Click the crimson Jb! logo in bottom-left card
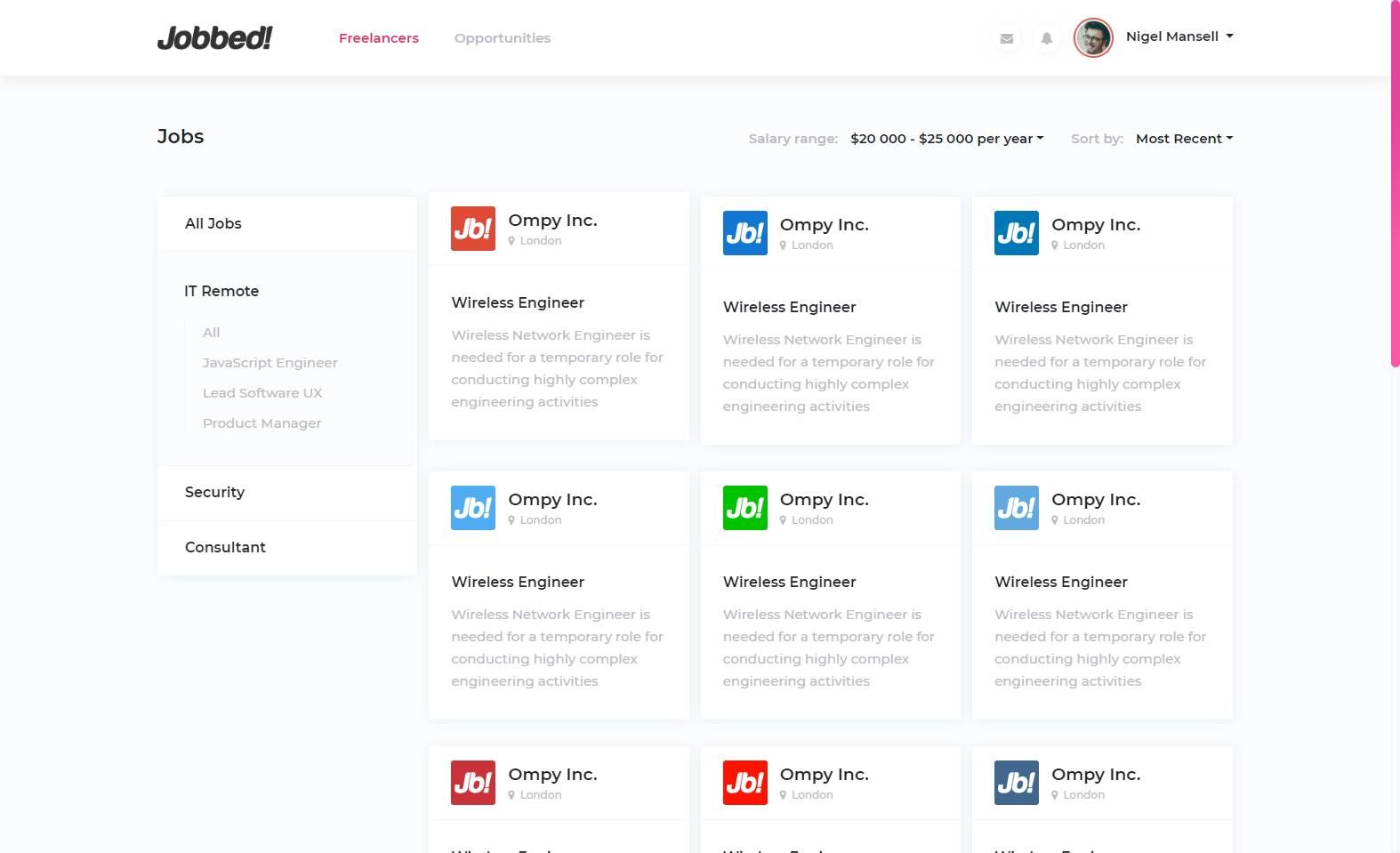1400x853 pixels. tap(473, 783)
